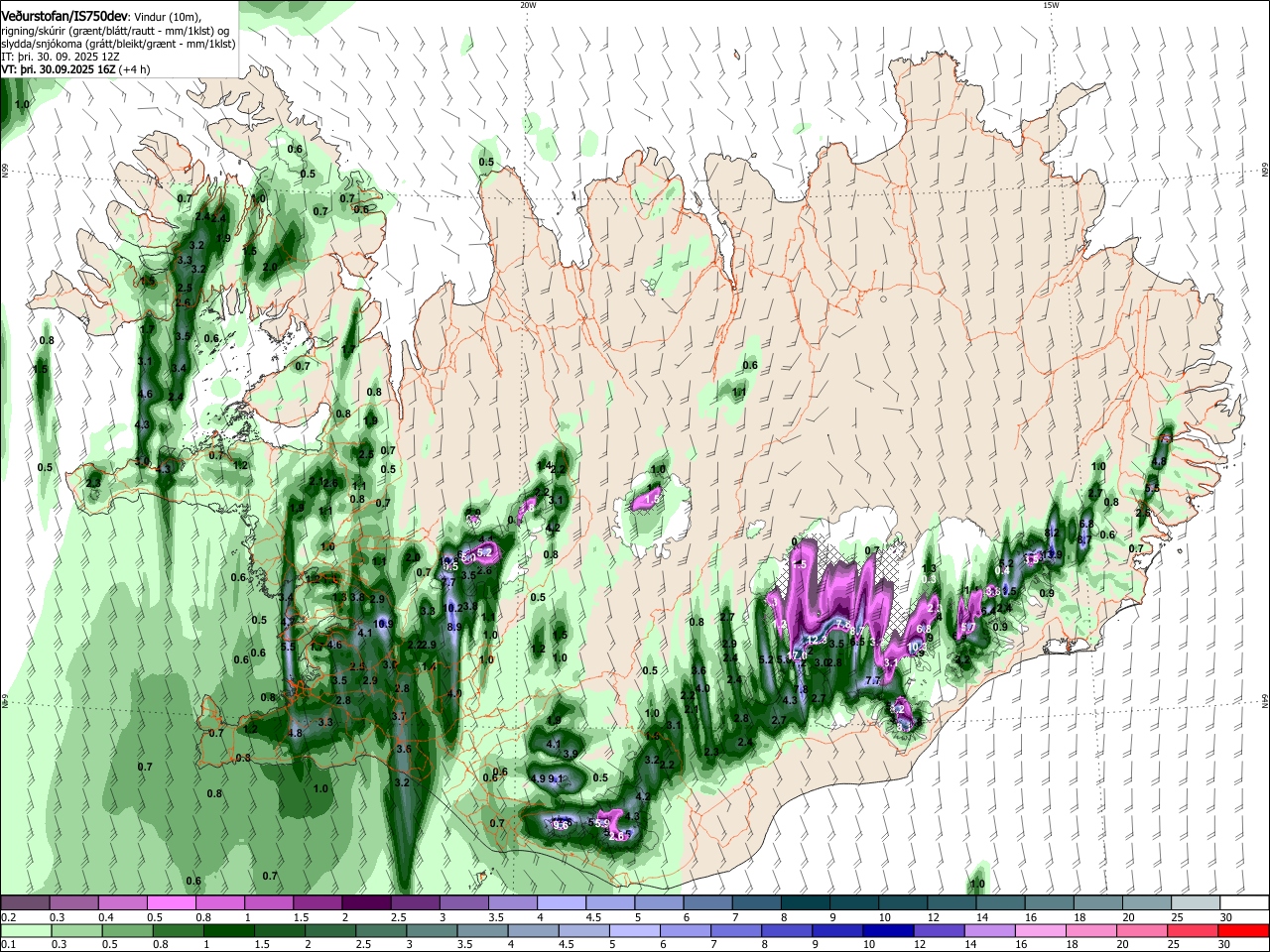The image size is (1270, 952).
Task: Click the Veðurstofan/IS750dev title text
Action: point(66,16)
